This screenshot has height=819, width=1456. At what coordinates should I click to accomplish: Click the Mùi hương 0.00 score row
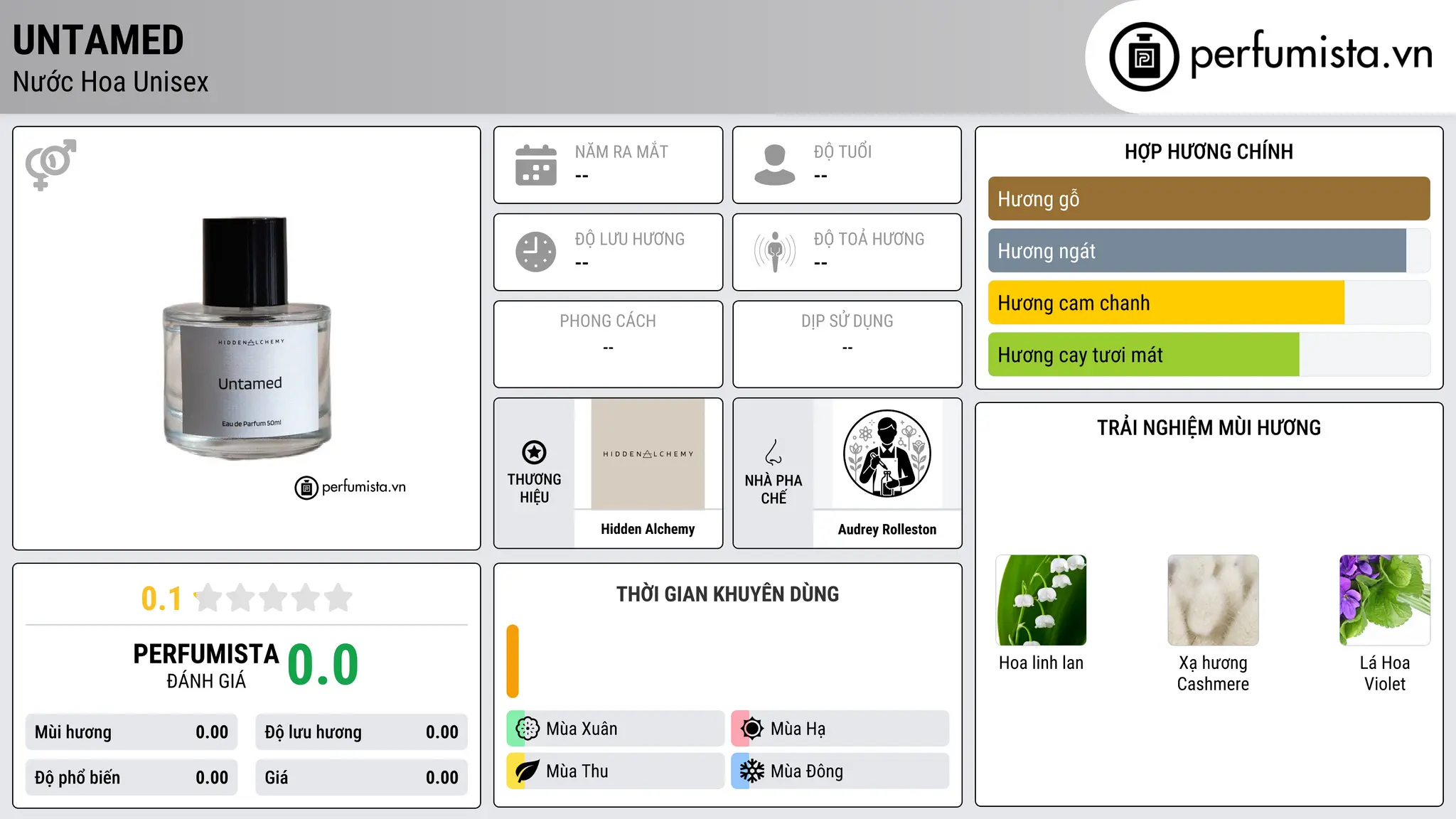pyautogui.click(x=132, y=732)
